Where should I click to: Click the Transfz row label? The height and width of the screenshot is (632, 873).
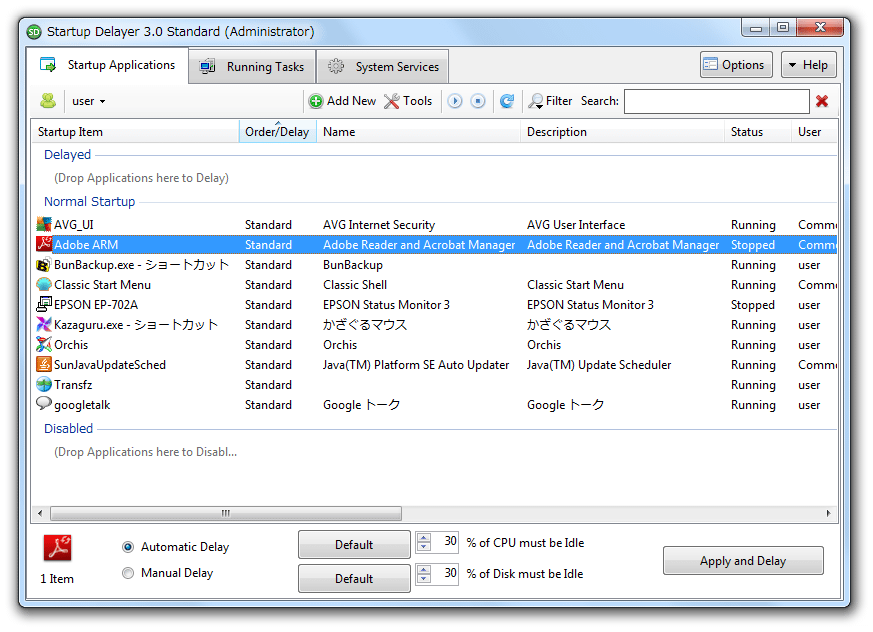coord(73,385)
